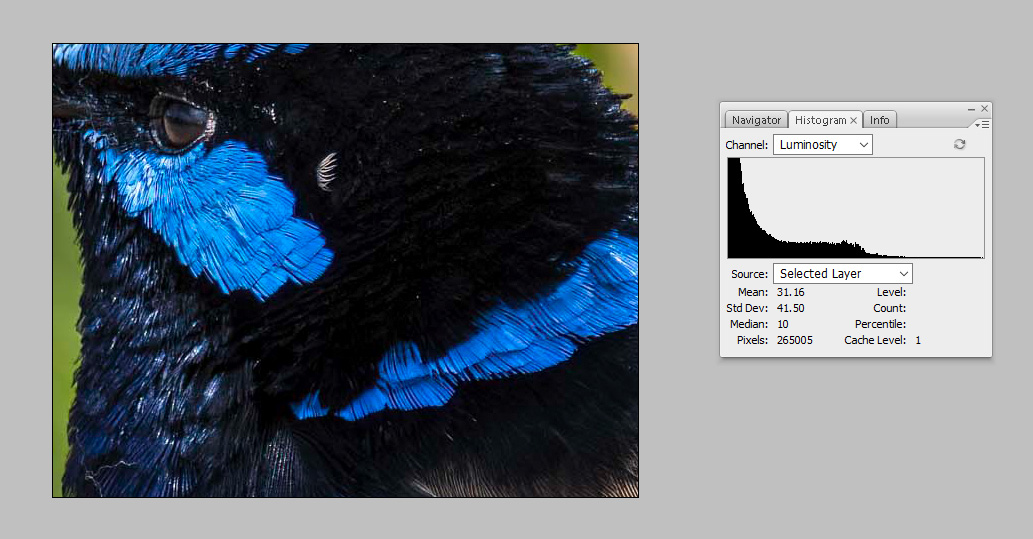Viewport: 1033px width, 539px height.
Task: Click the small white feather on black plumage
Action: (x=326, y=171)
